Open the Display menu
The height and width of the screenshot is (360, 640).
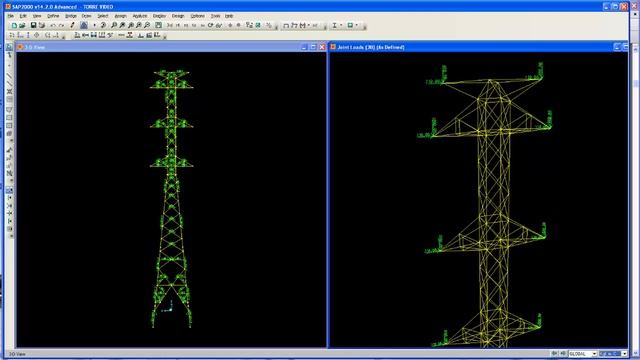159,16
